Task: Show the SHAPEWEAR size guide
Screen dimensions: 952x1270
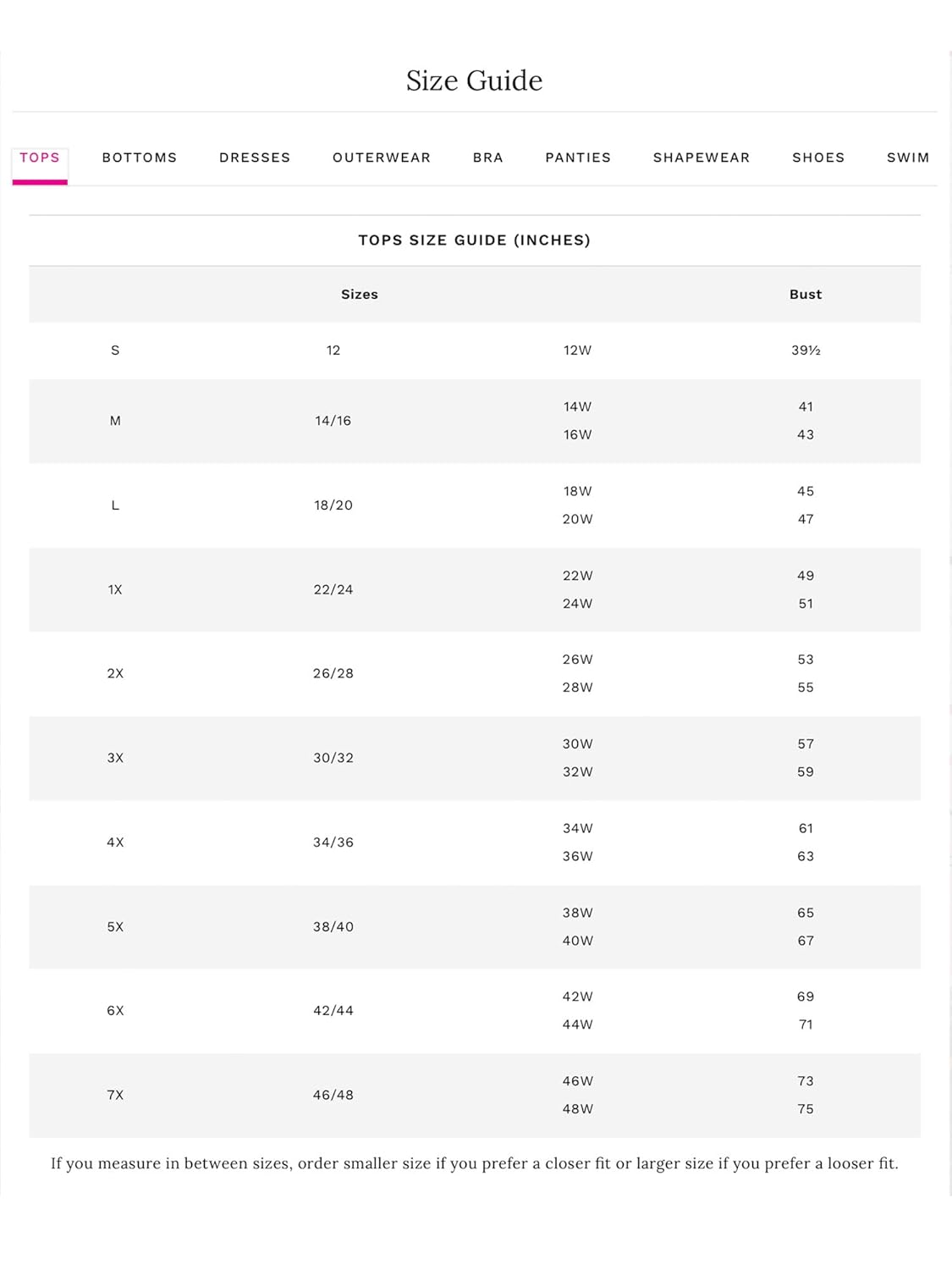Action: point(702,158)
